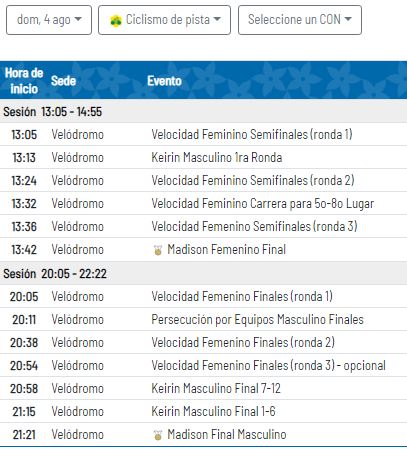Click Velódromo venue in the 20:38 row
Image resolution: width=407 pixels, height=452 pixels.
click(78, 343)
